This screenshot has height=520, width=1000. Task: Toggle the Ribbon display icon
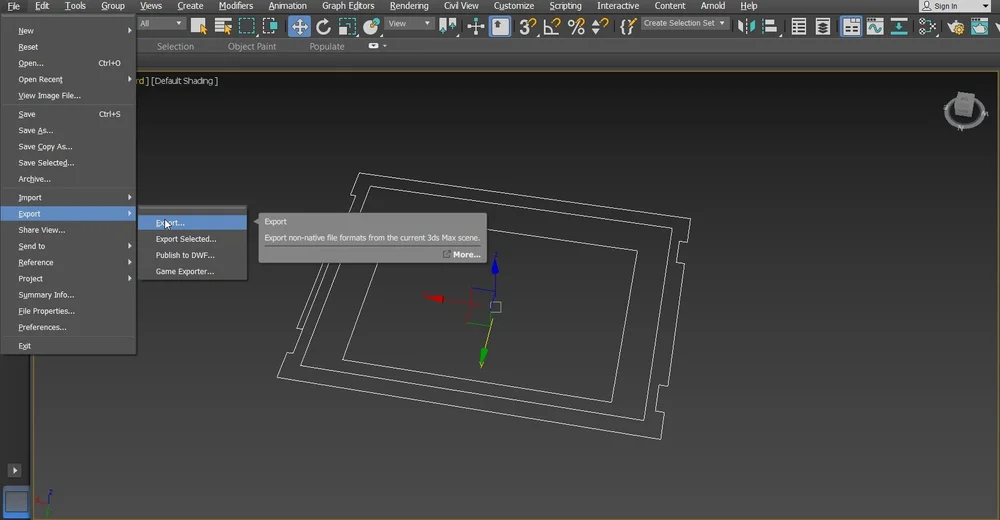(x=851, y=26)
